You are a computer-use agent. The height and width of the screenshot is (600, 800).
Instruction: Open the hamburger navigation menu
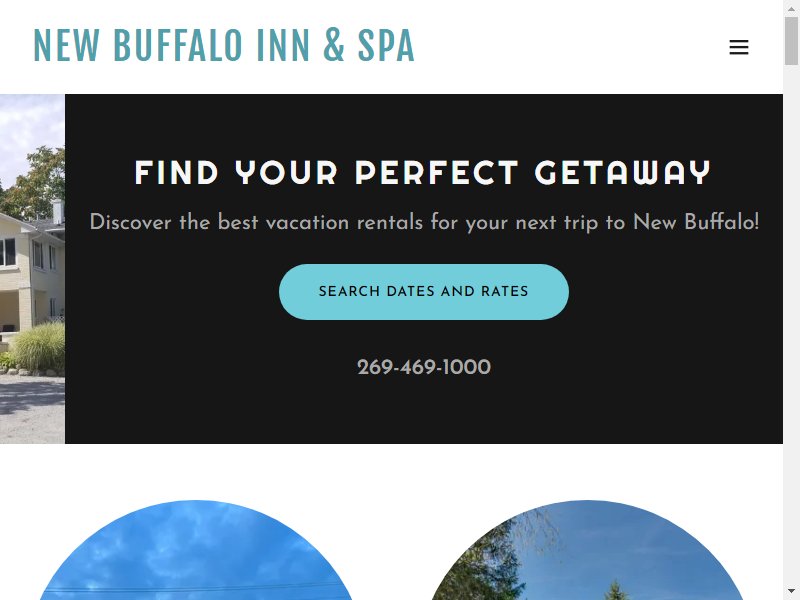(738, 47)
